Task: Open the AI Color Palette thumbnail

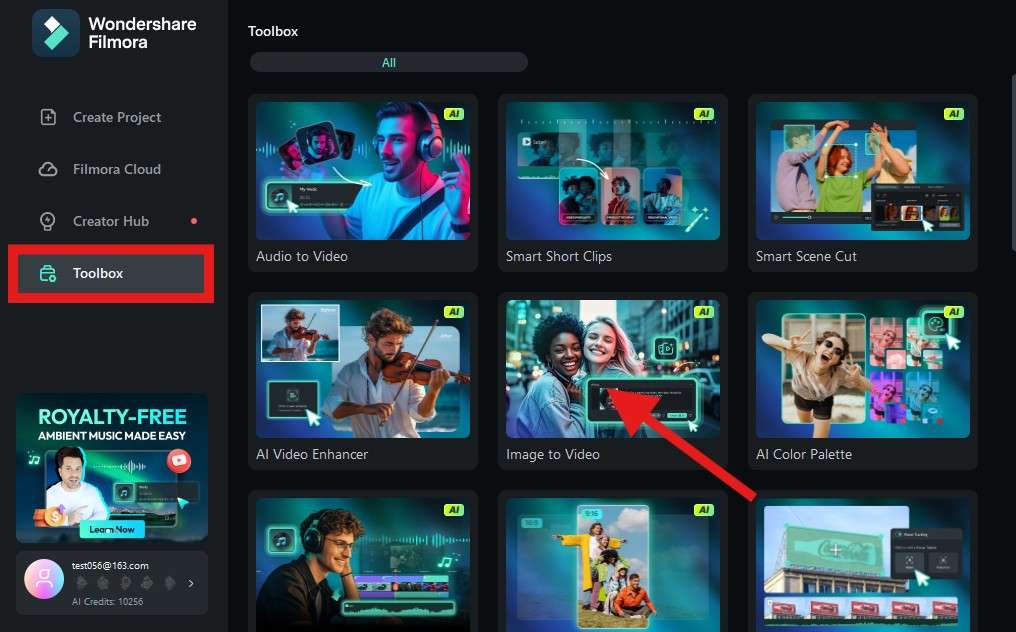Action: point(862,369)
